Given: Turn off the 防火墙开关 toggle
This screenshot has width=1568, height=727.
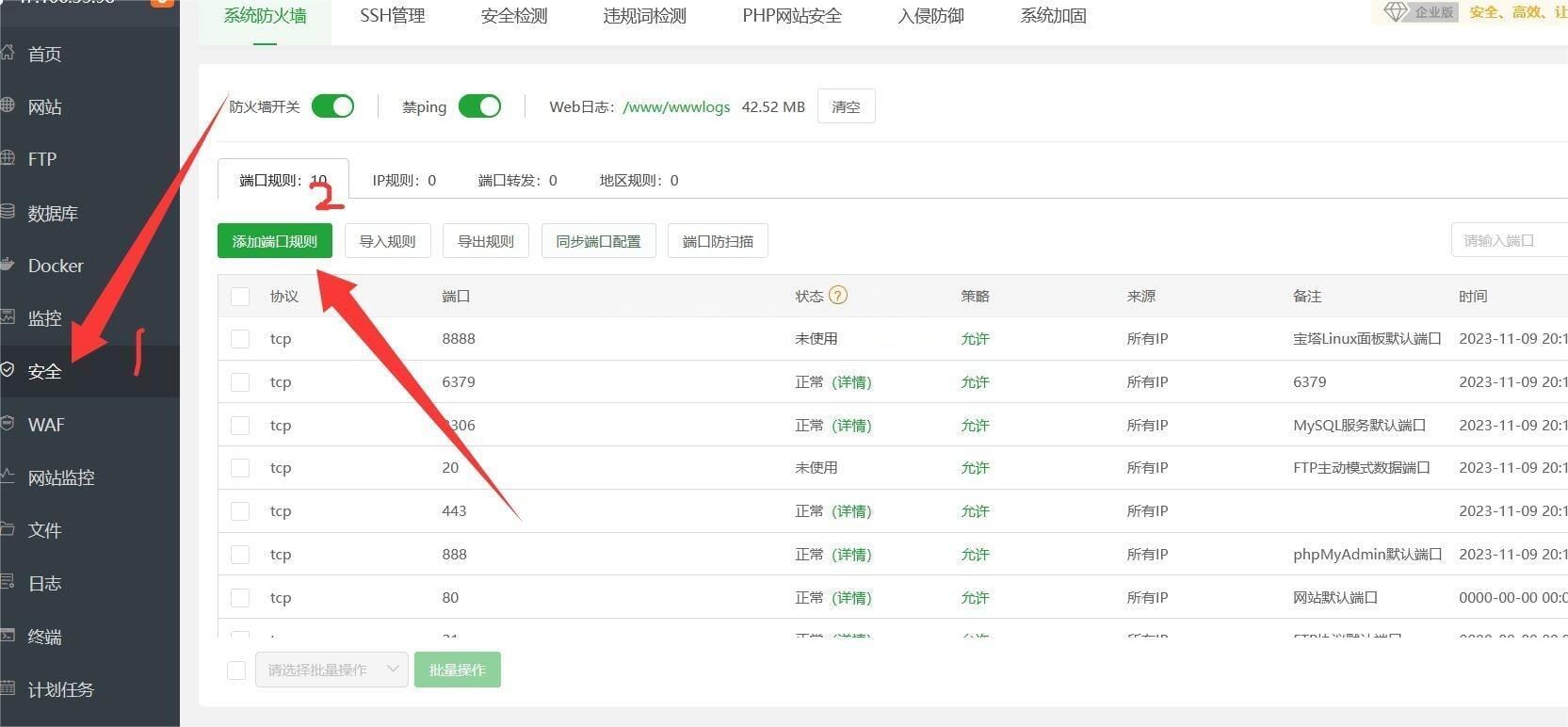Looking at the screenshot, I should (332, 106).
